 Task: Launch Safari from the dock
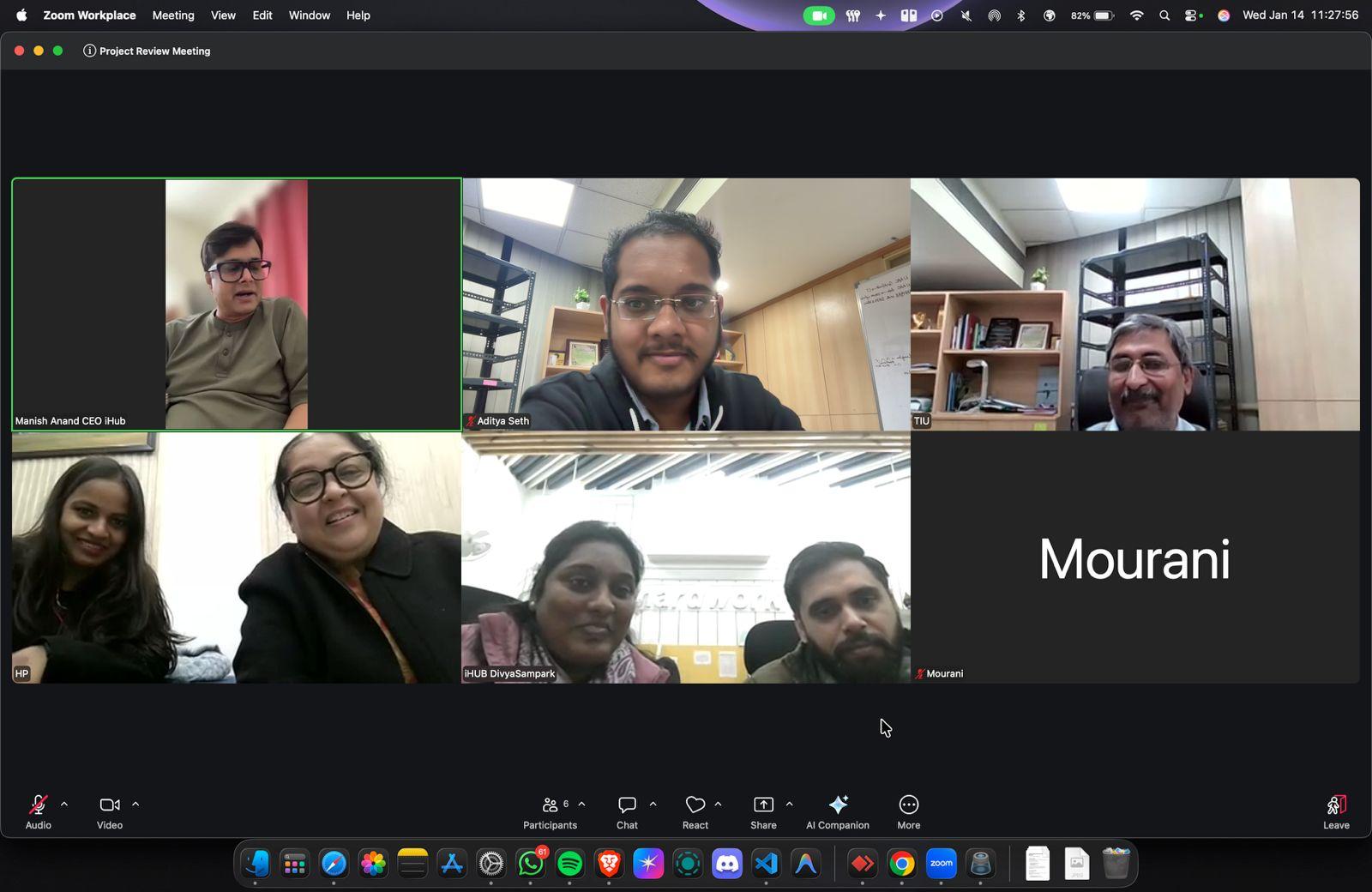pyautogui.click(x=334, y=864)
